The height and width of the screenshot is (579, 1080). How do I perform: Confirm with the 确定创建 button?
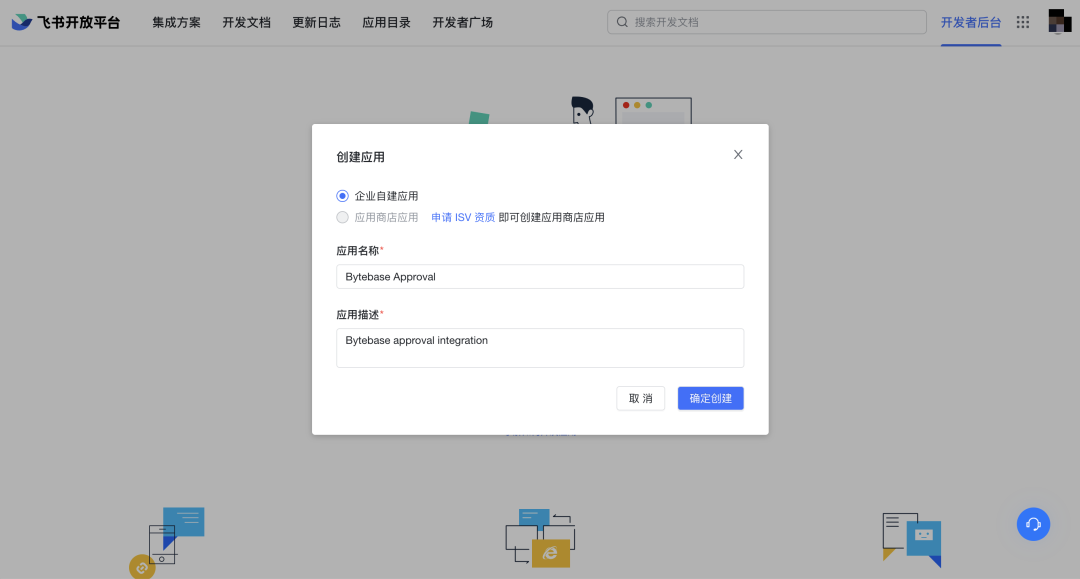pos(711,399)
